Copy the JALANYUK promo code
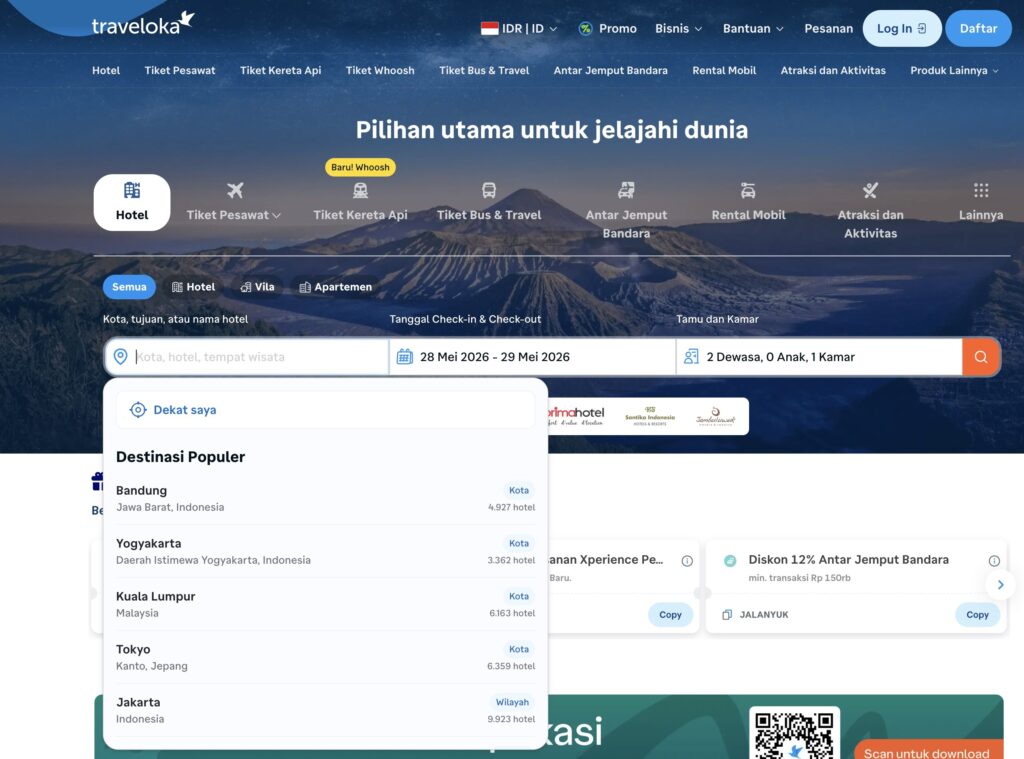Screen dimensions: 1024x759 pyautogui.click(x=977, y=615)
